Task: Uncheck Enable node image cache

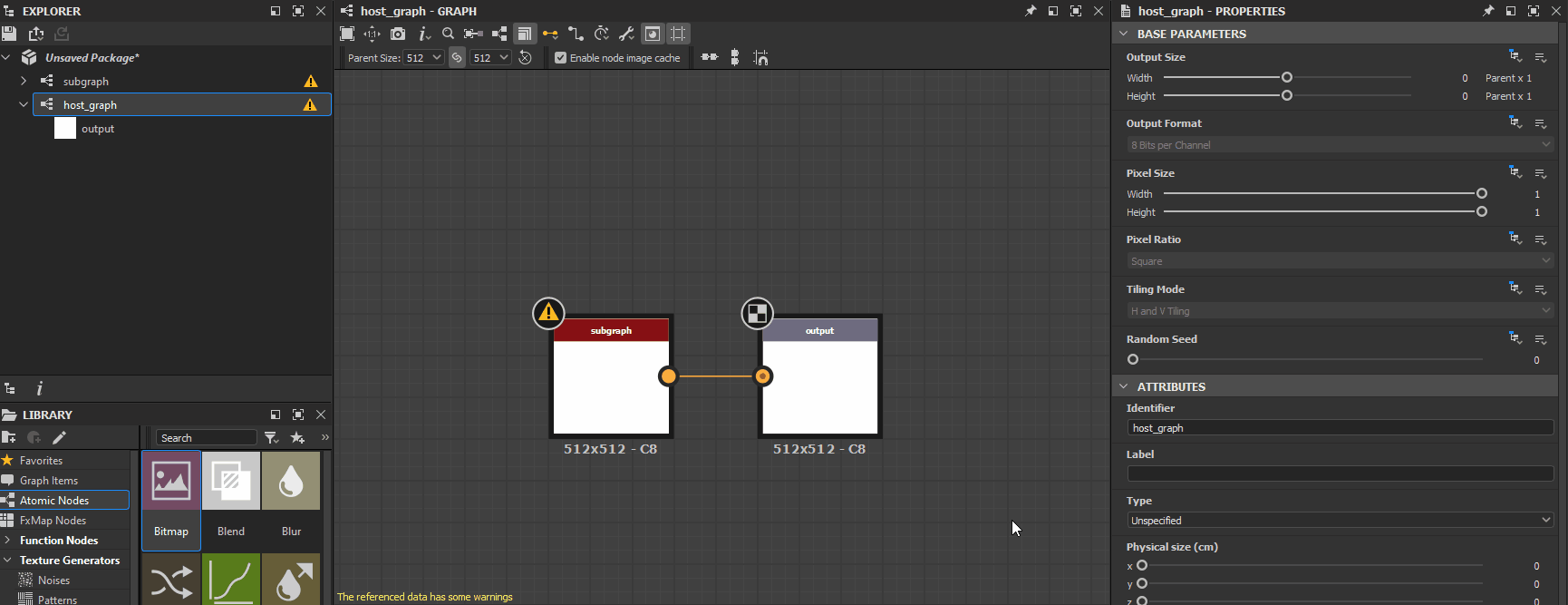Action: click(x=560, y=58)
